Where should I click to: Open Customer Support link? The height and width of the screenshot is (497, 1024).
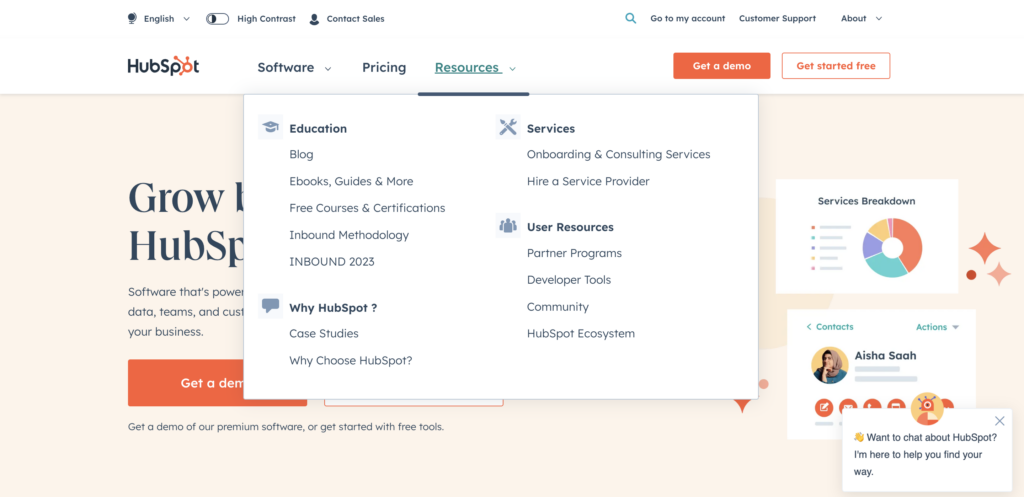point(777,18)
